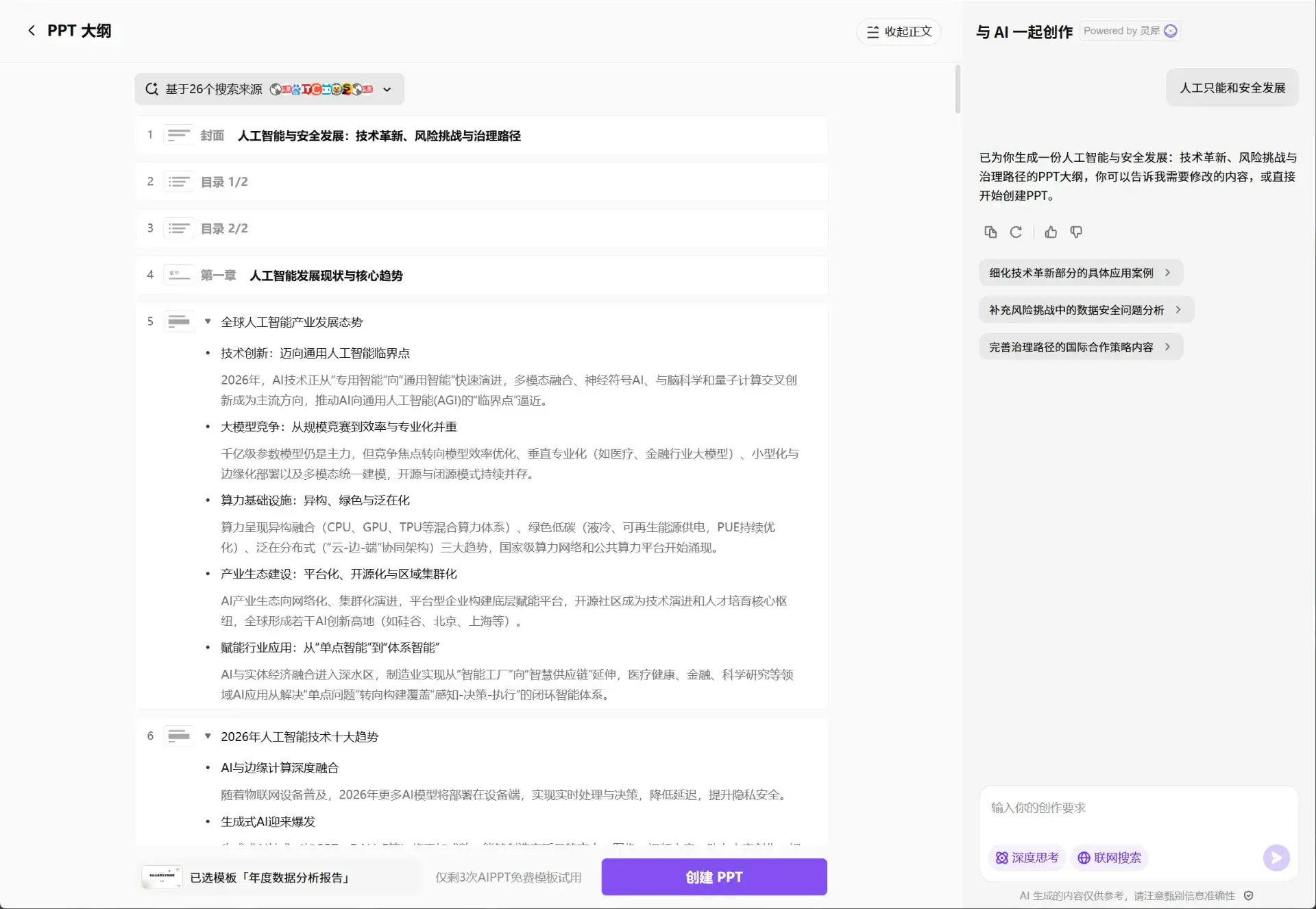The width and height of the screenshot is (1316, 909).
Task: Click the outline vertical scrollbar
Action: coord(958,90)
